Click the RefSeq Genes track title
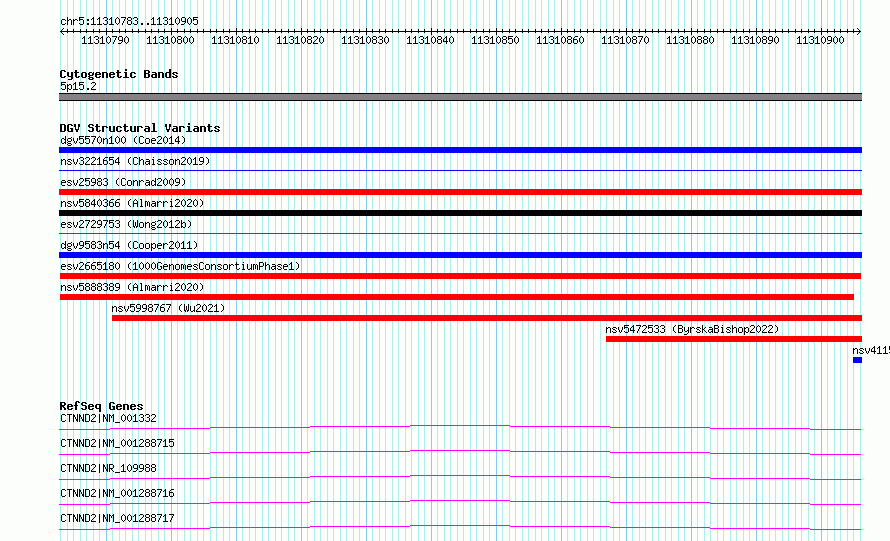Screen dimensions: 890x541 click(102, 406)
